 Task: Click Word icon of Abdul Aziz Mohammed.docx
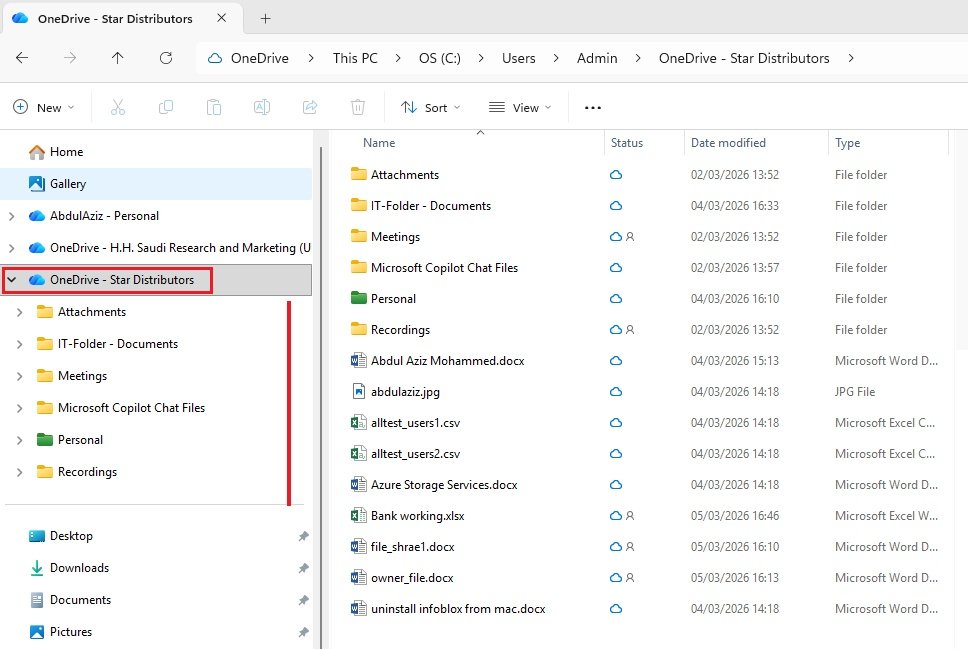click(x=359, y=360)
